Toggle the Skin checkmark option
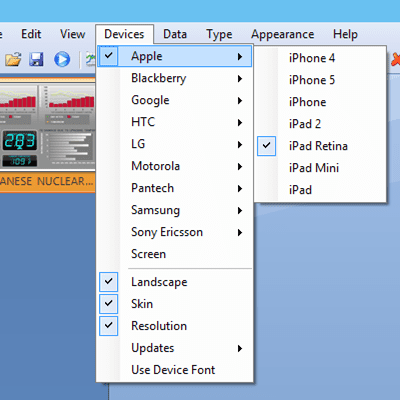Screen dimensions: 400x400 109,304
